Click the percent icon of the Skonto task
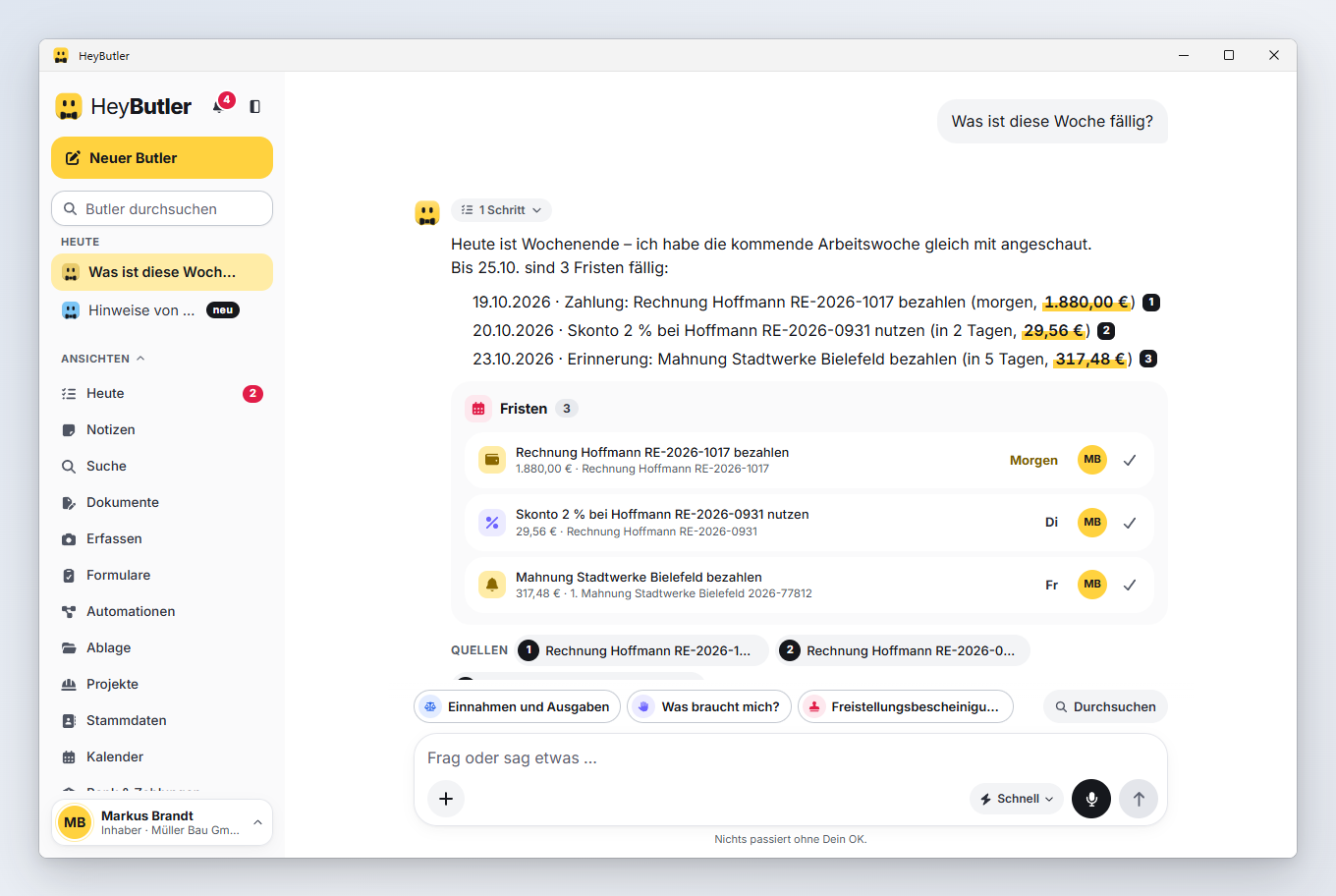 [x=492, y=523]
